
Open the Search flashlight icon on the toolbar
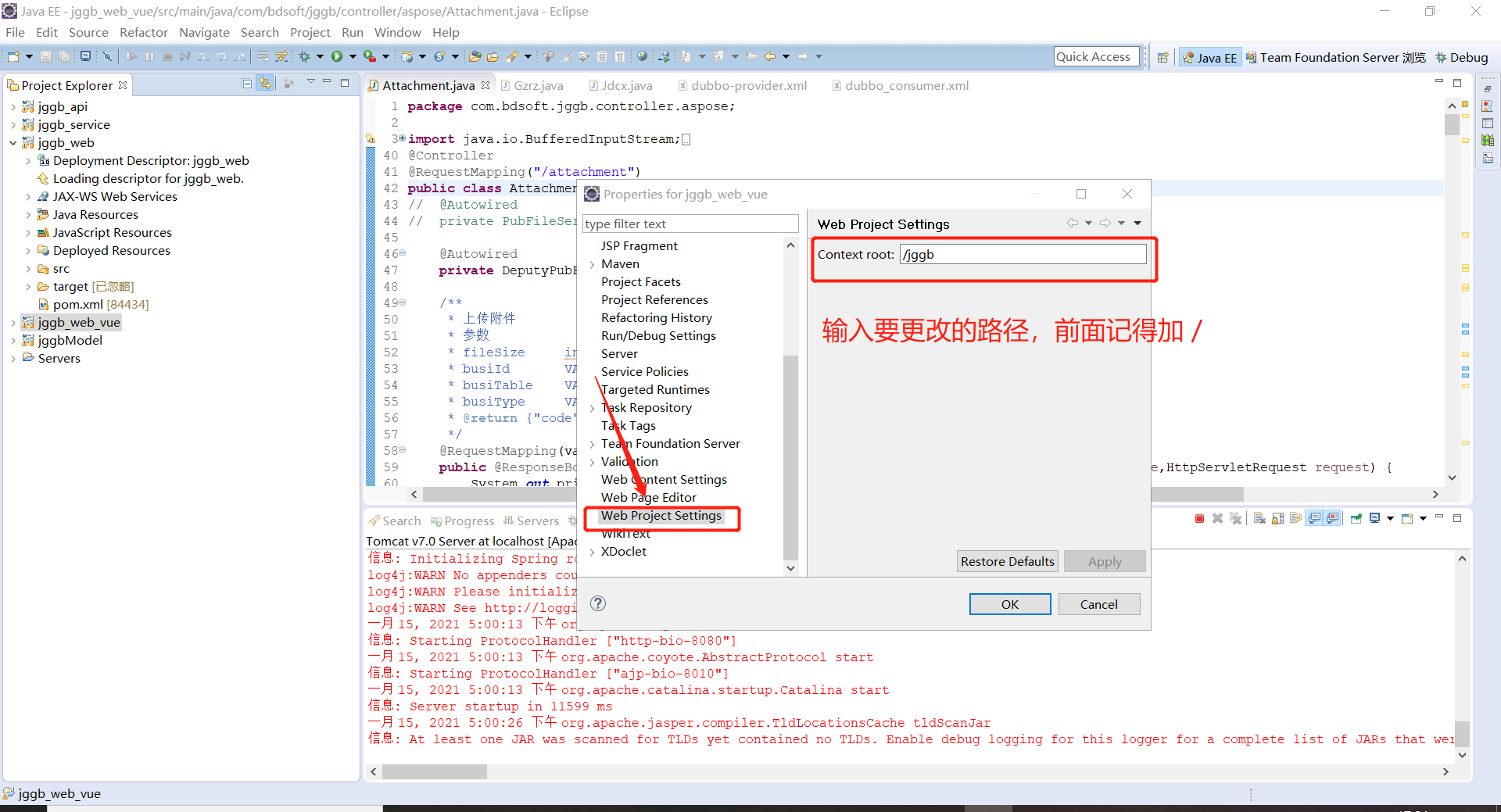pos(512,56)
